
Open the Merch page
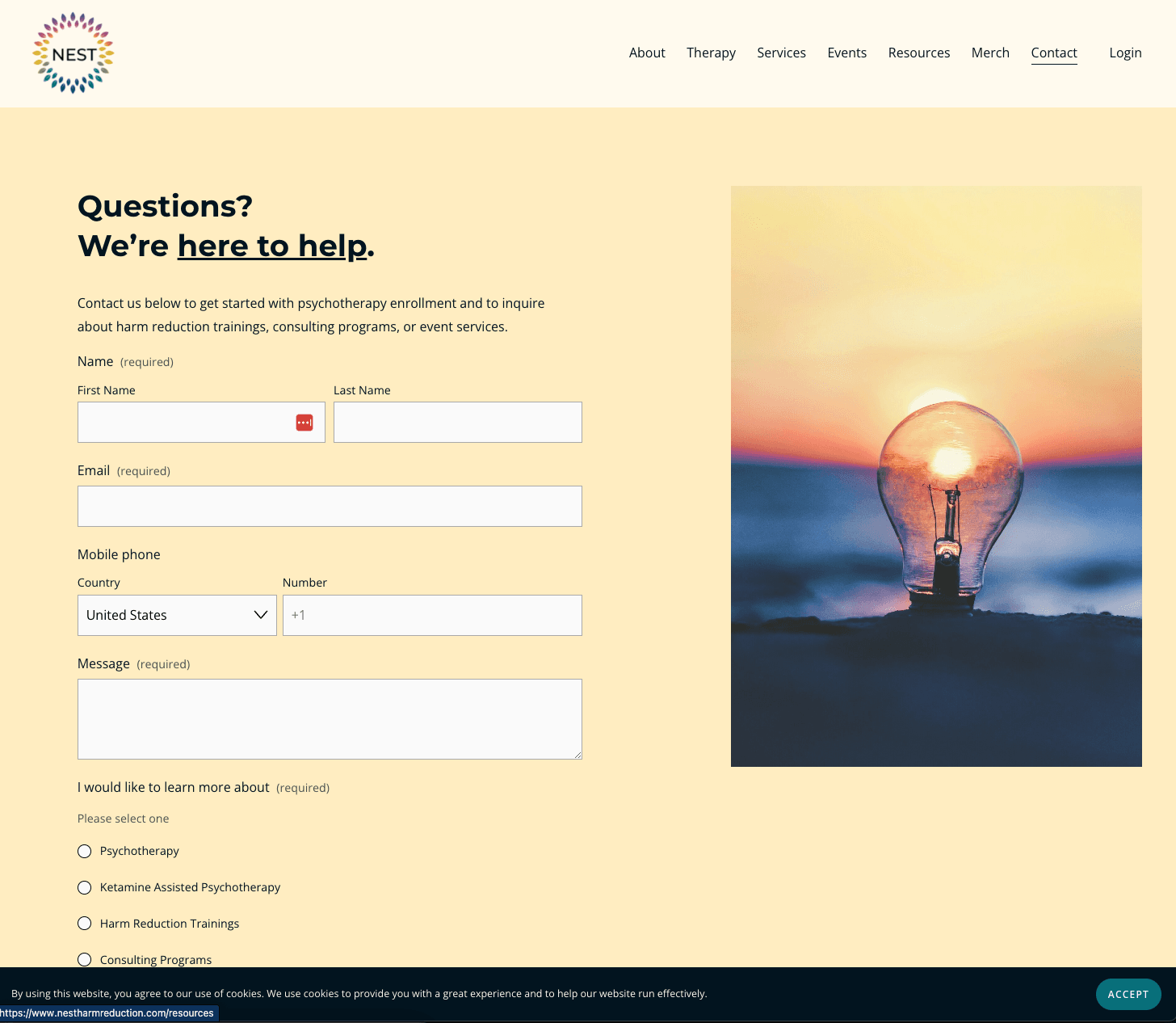point(990,53)
